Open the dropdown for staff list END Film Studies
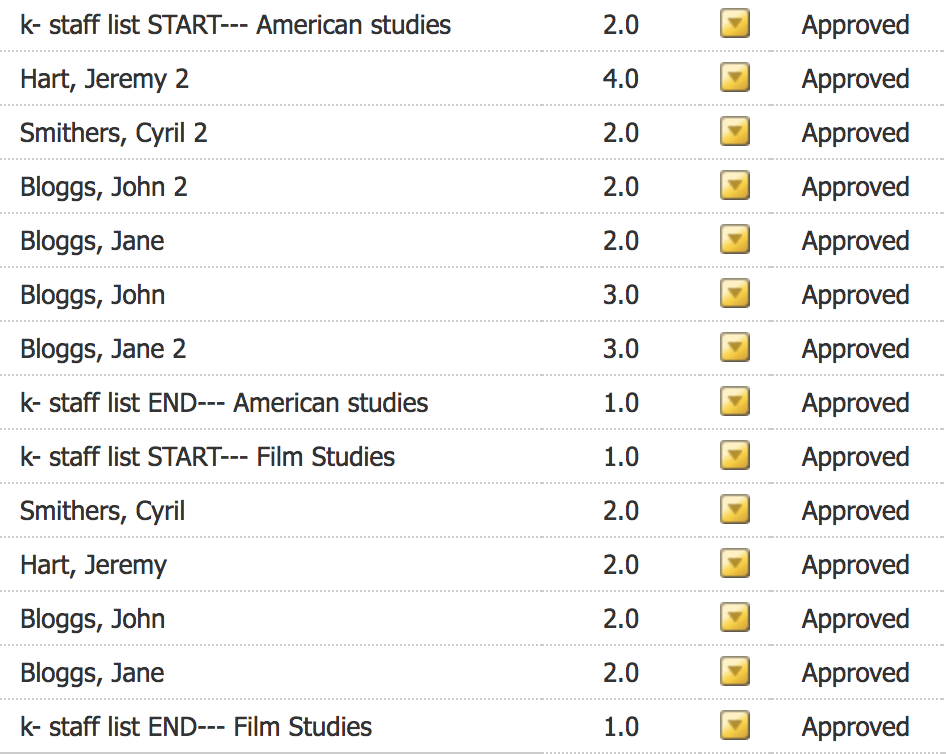The height and width of the screenshot is (754, 946). coord(735,726)
